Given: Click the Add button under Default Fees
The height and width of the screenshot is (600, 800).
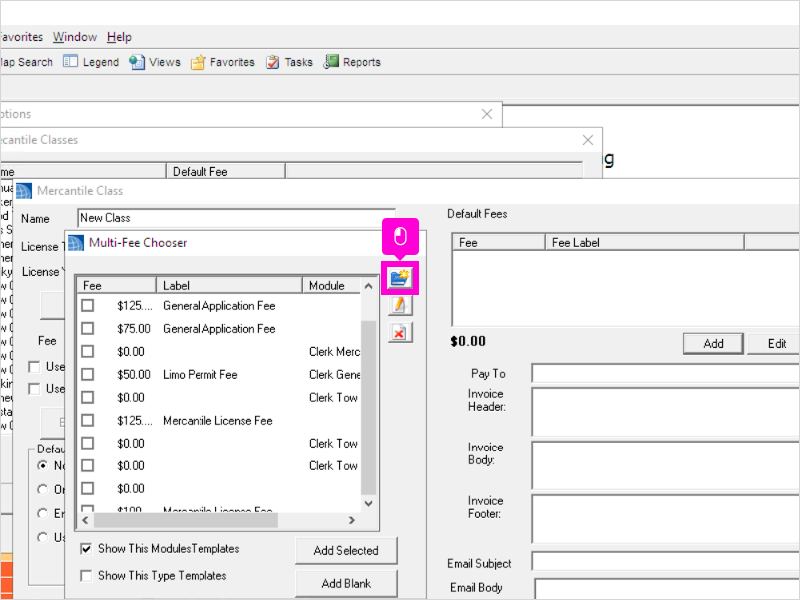Looking at the screenshot, I should pyautogui.click(x=713, y=344).
